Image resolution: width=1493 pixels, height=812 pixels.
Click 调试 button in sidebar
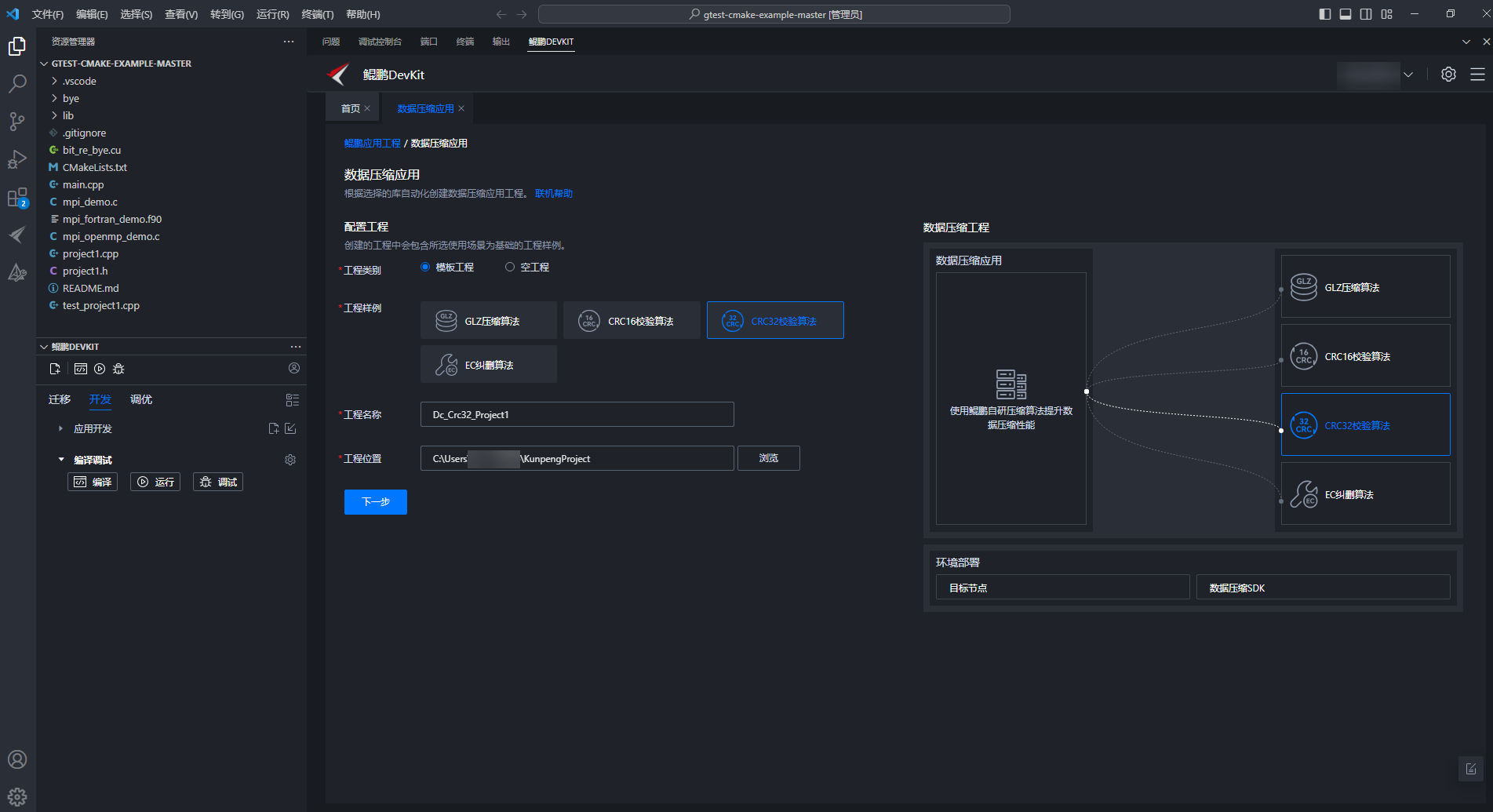coord(218,482)
